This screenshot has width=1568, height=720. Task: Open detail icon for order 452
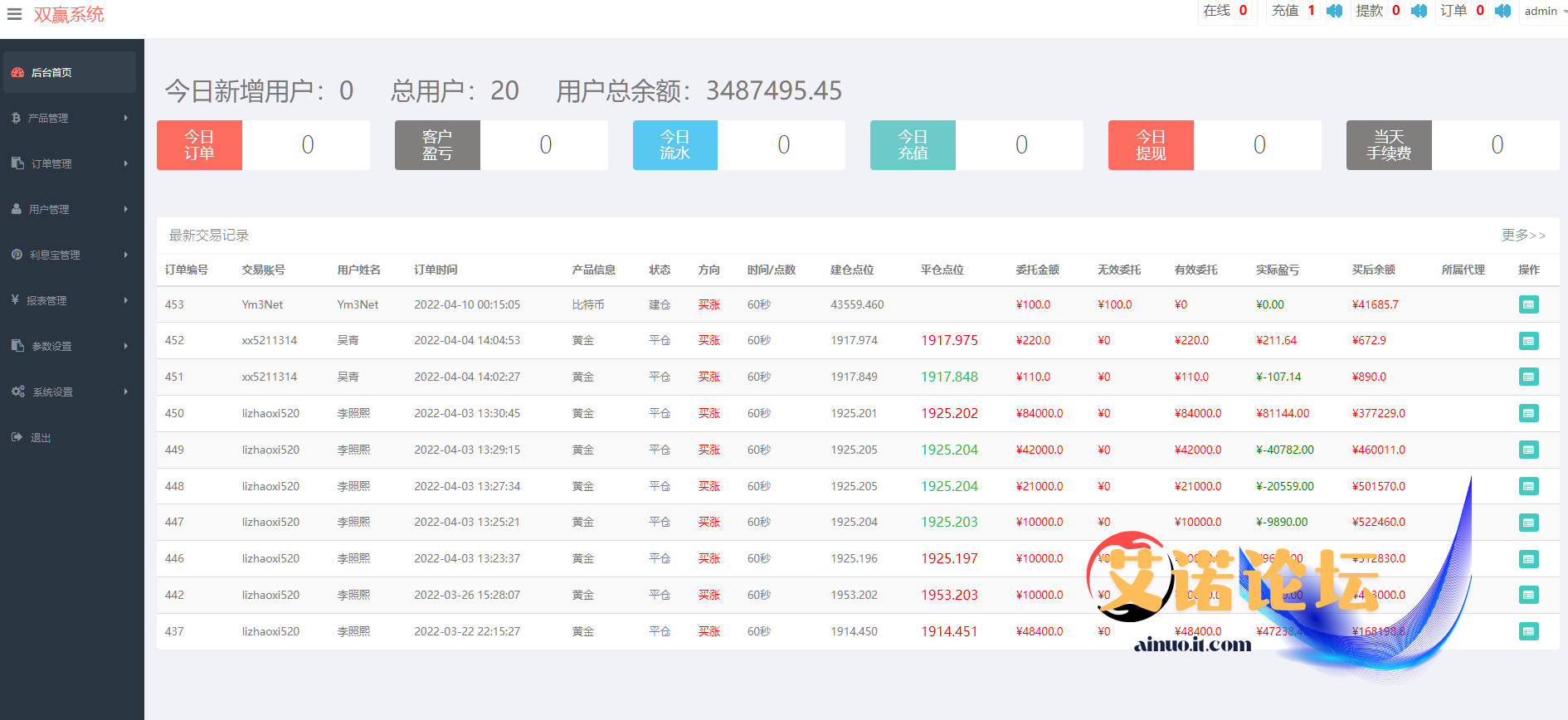[1528, 341]
